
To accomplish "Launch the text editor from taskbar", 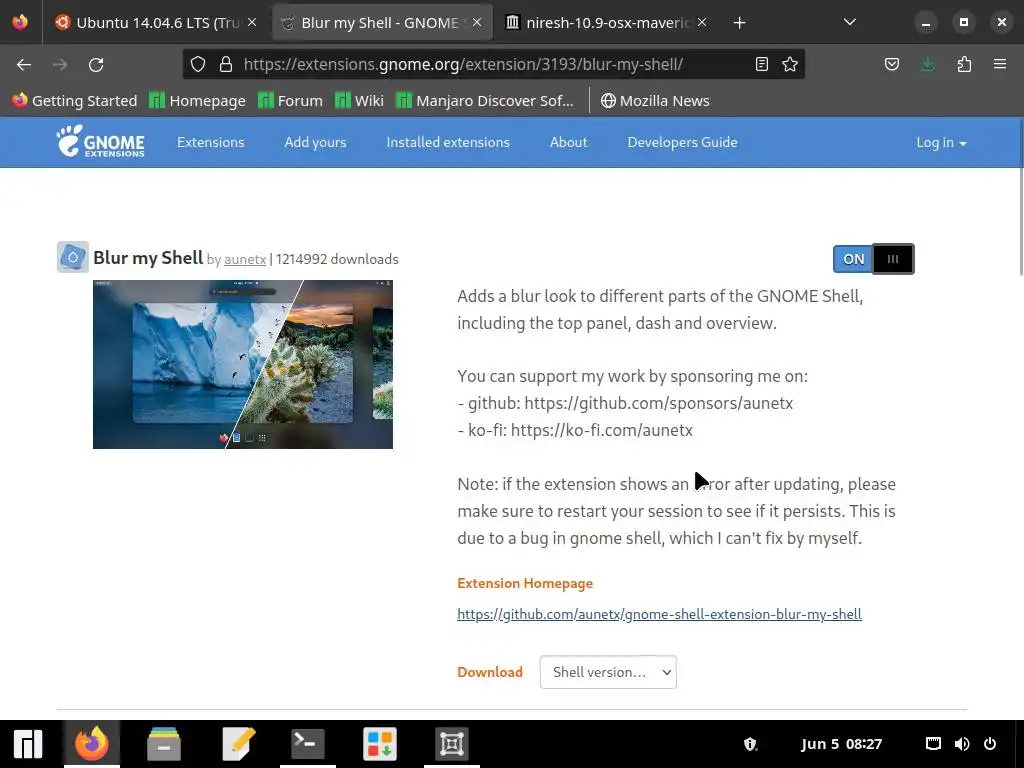I will pyautogui.click(x=238, y=744).
